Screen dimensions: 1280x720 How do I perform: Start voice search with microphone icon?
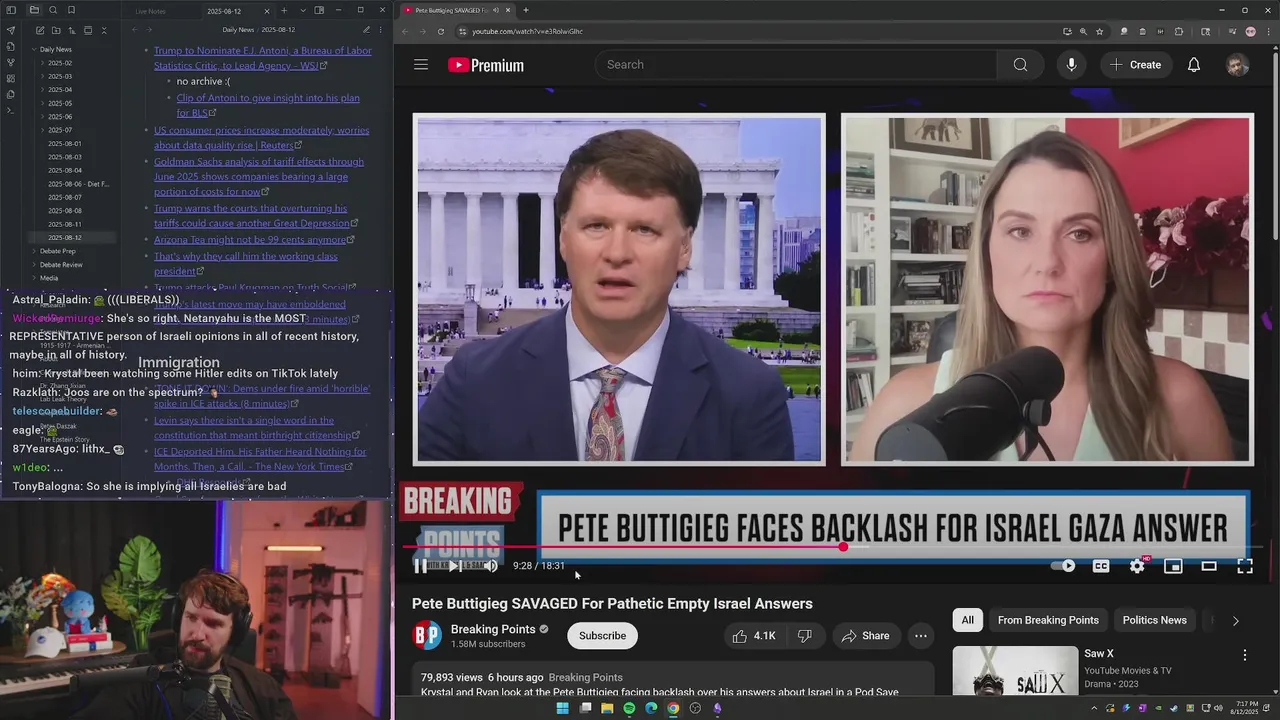coord(1071,65)
